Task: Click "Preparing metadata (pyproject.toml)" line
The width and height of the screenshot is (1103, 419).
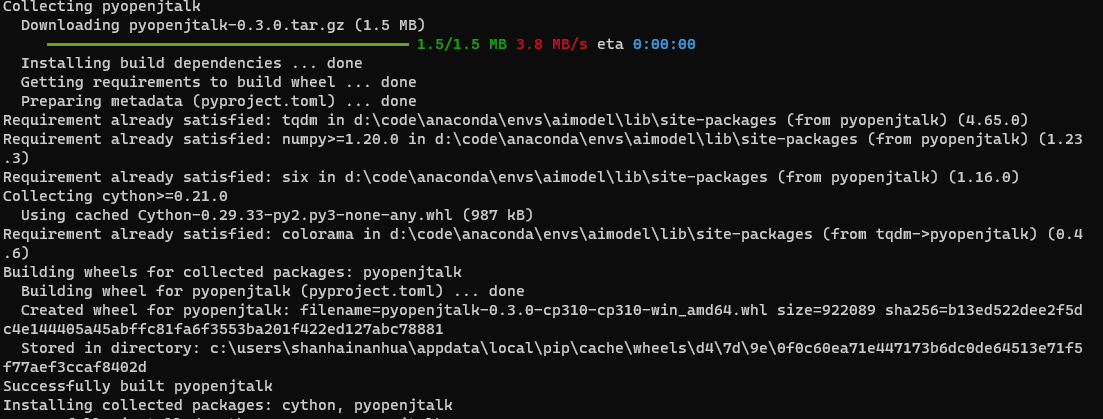Action: (x=218, y=101)
